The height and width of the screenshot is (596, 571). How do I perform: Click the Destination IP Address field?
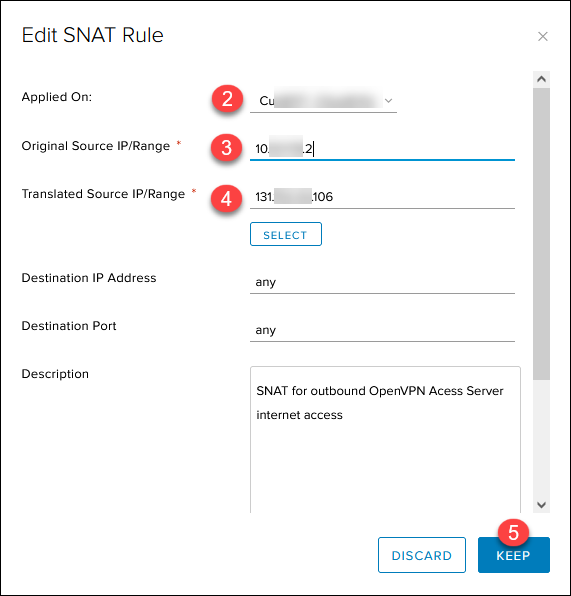[382, 282]
